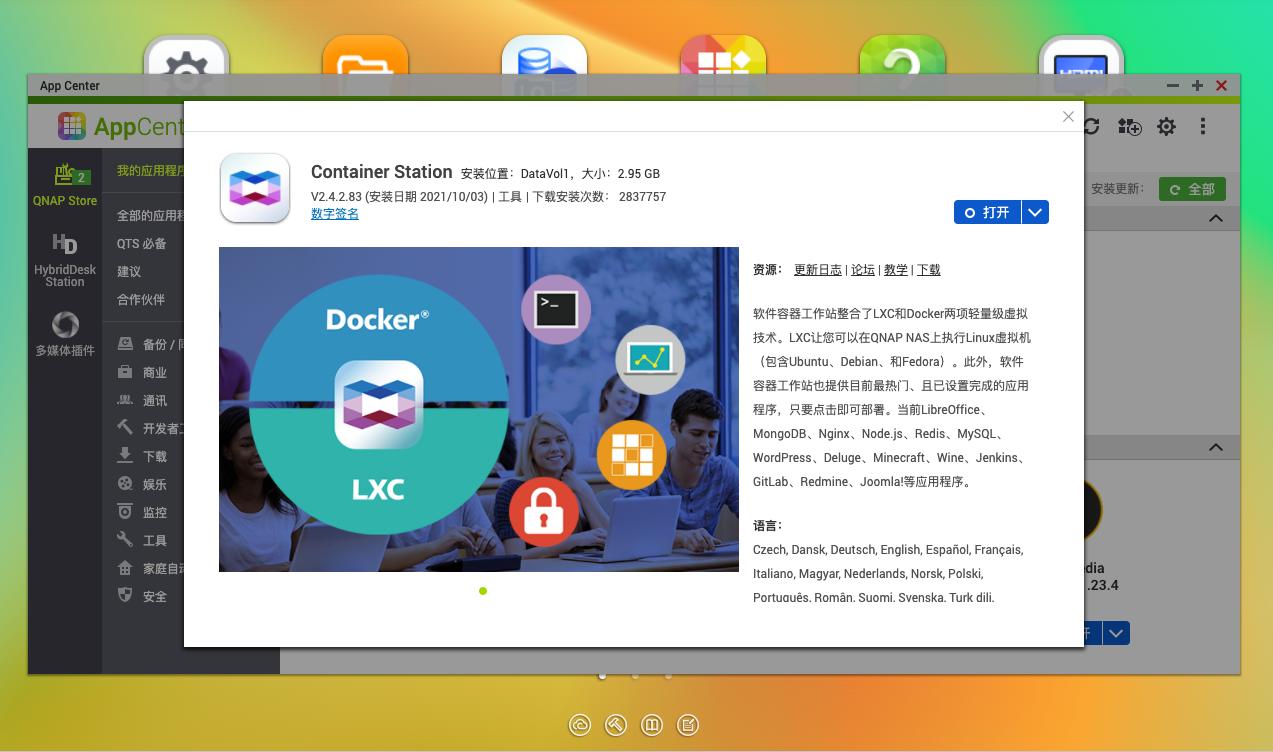Select the 工具 category icon
The image size is (1273, 752).
125,540
